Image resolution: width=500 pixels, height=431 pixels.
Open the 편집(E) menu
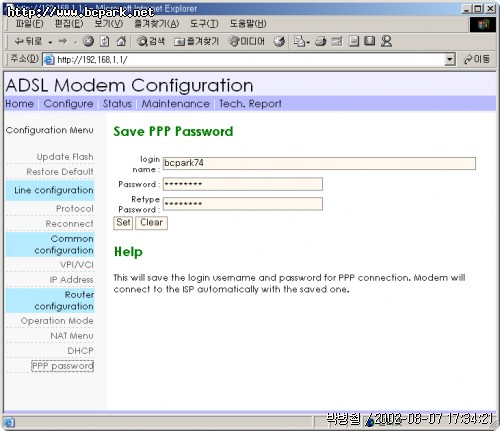69,24
